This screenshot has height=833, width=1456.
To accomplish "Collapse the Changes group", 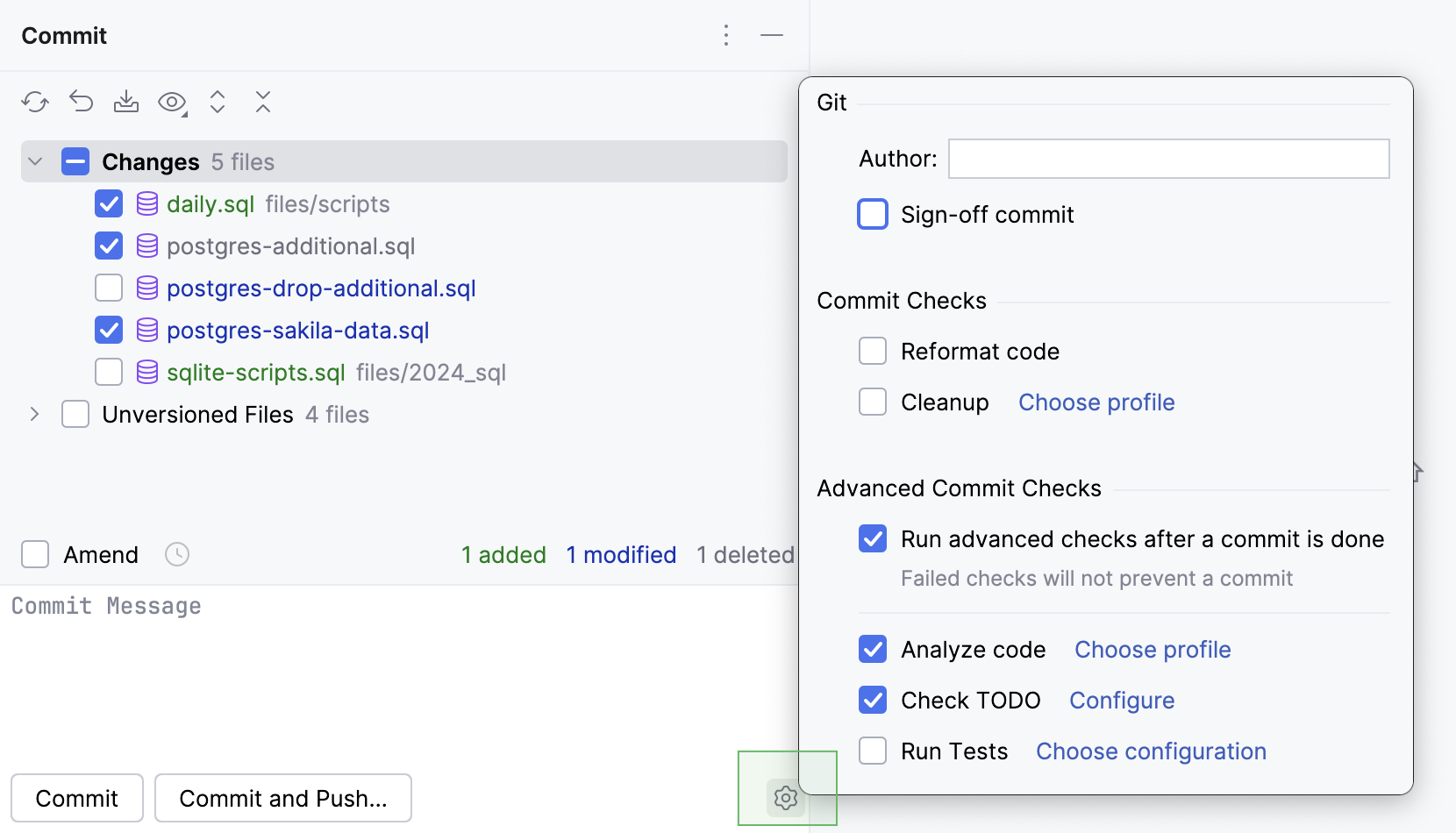I will pyautogui.click(x=34, y=161).
